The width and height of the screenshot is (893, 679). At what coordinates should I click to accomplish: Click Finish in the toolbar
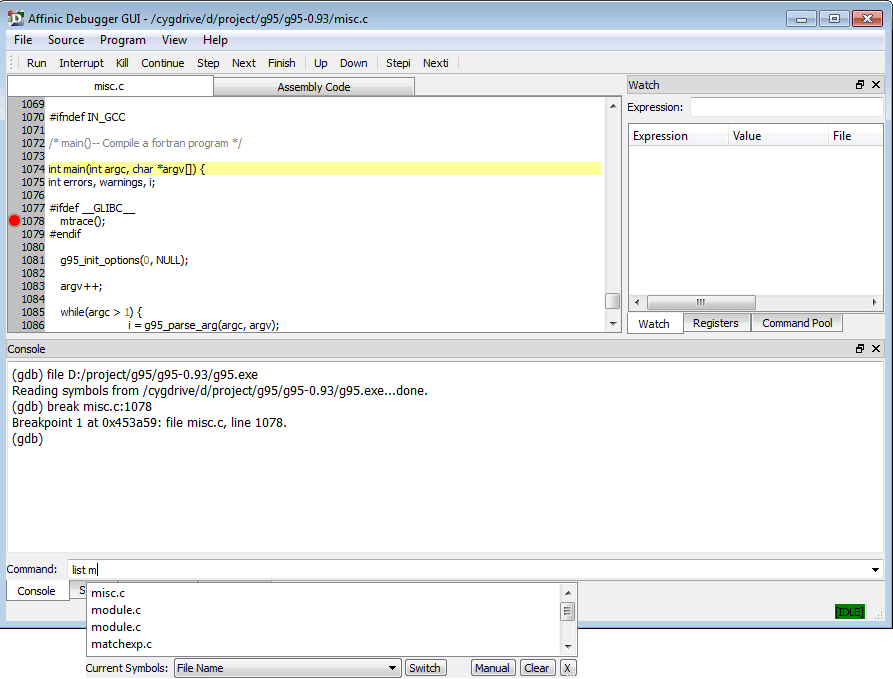282,63
